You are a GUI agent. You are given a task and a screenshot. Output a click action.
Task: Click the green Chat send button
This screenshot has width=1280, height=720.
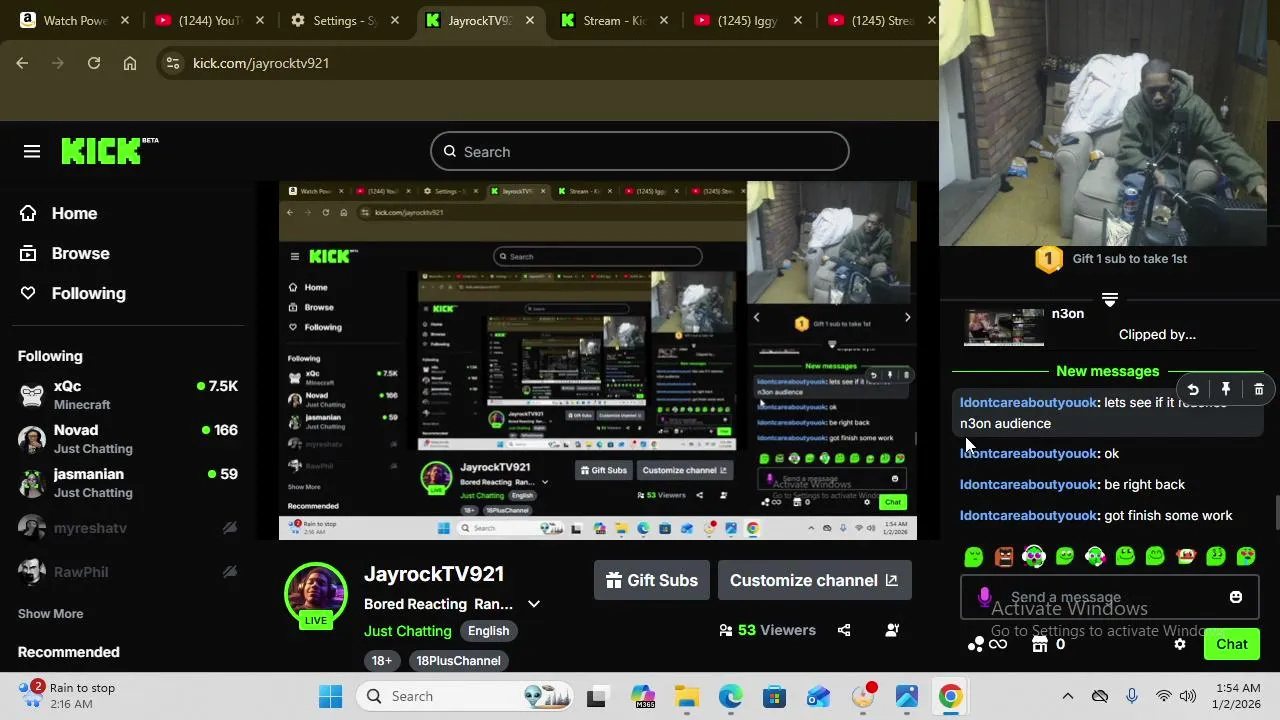click(1232, 645)
